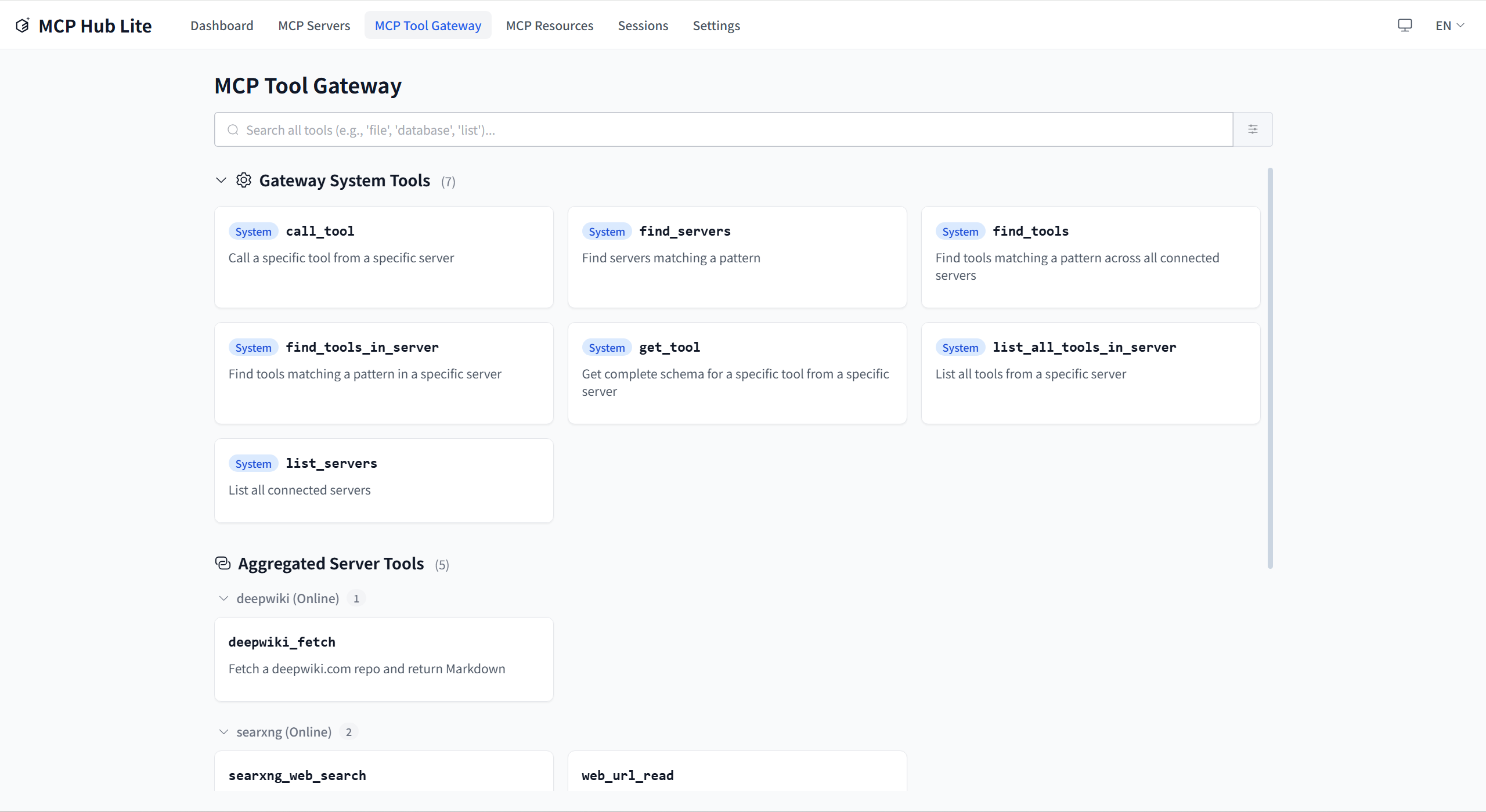This screenshot has height=812, width=1486.
Task: Click the gear icon beside Gateway System Tools
Action: (244, 180)
